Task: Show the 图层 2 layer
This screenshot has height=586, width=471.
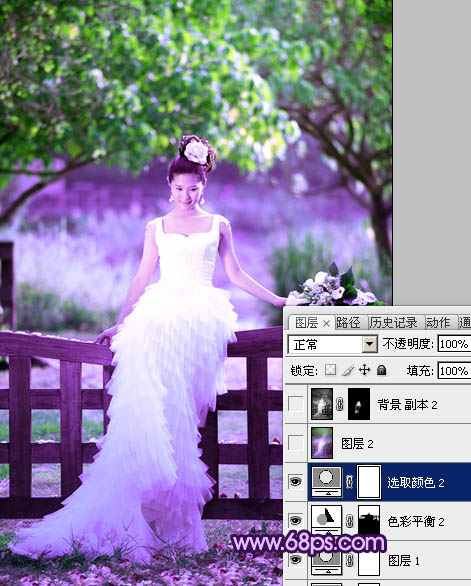Action: click(296, 443)
